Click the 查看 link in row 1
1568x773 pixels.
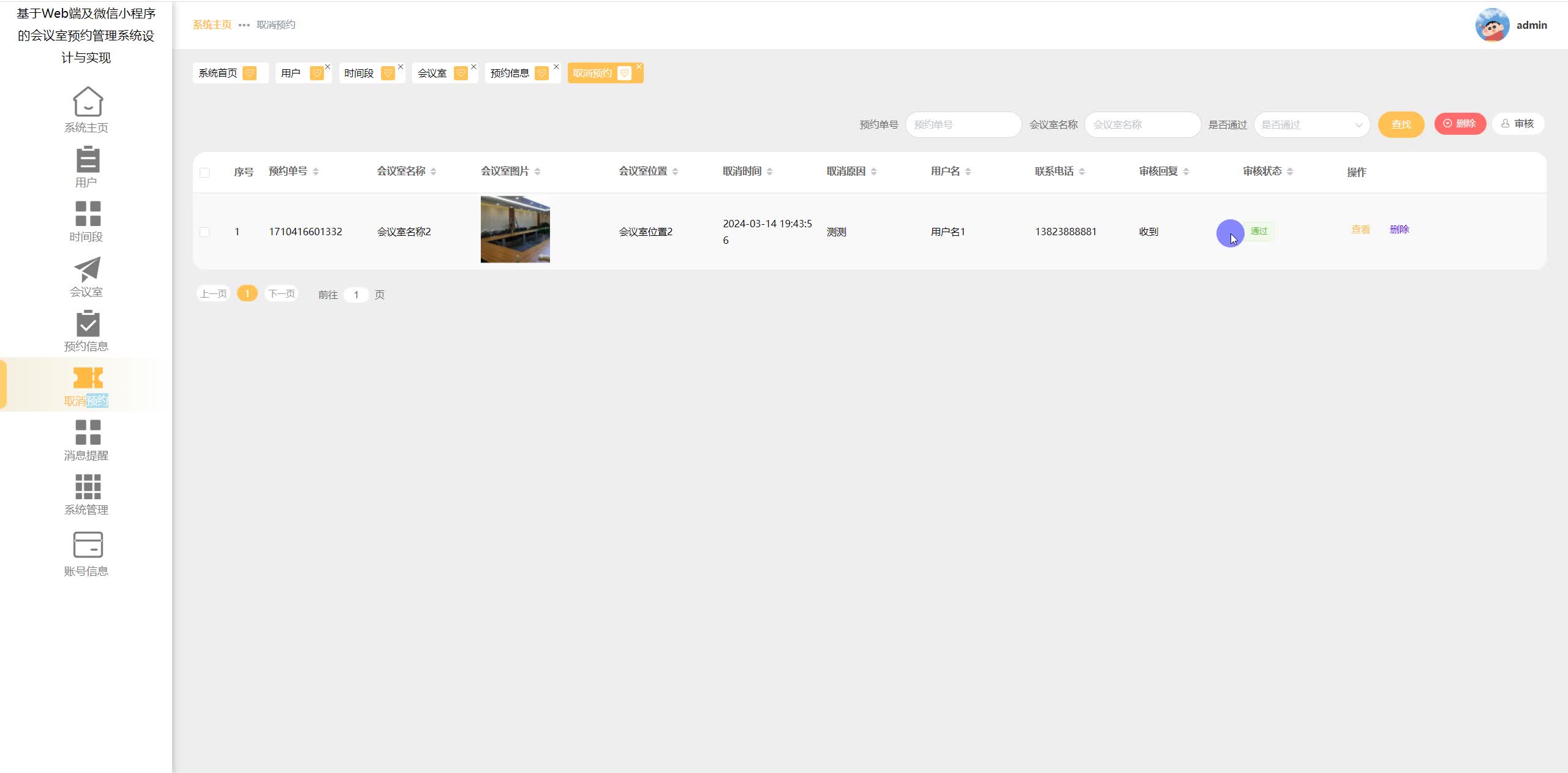pyautogui.click(x=1360, y=230)
